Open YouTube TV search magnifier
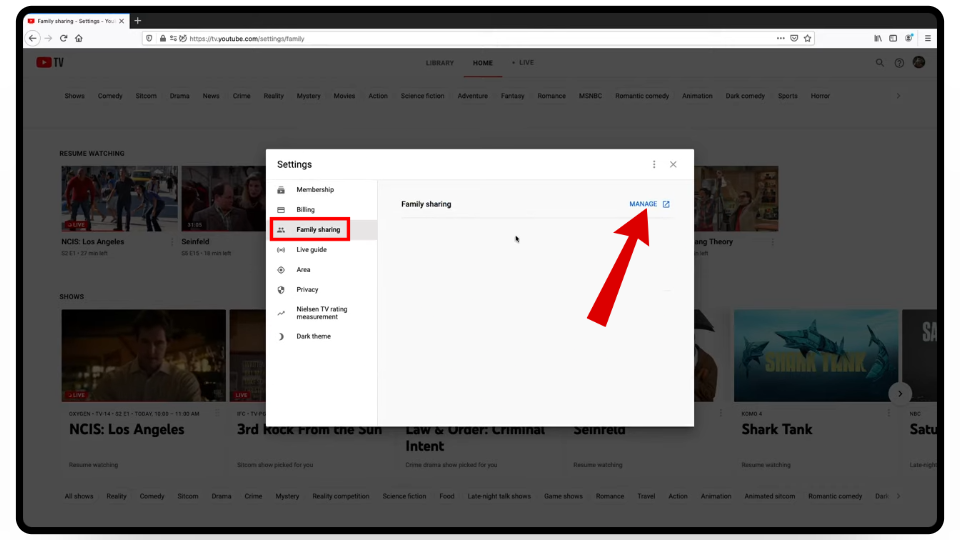Viewport: 960px width, 540px height. [x=880, y=62]
